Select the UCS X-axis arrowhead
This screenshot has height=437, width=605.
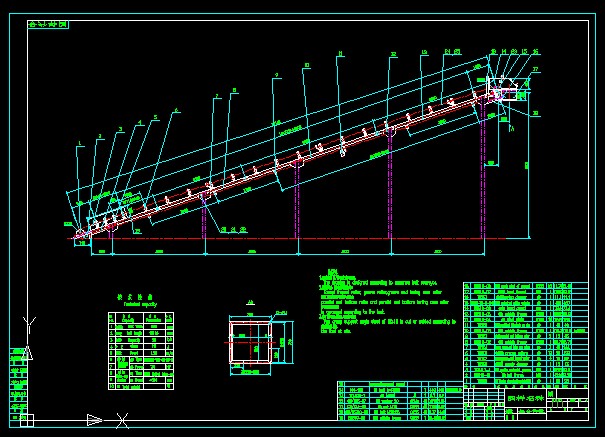tap(94, 419)
